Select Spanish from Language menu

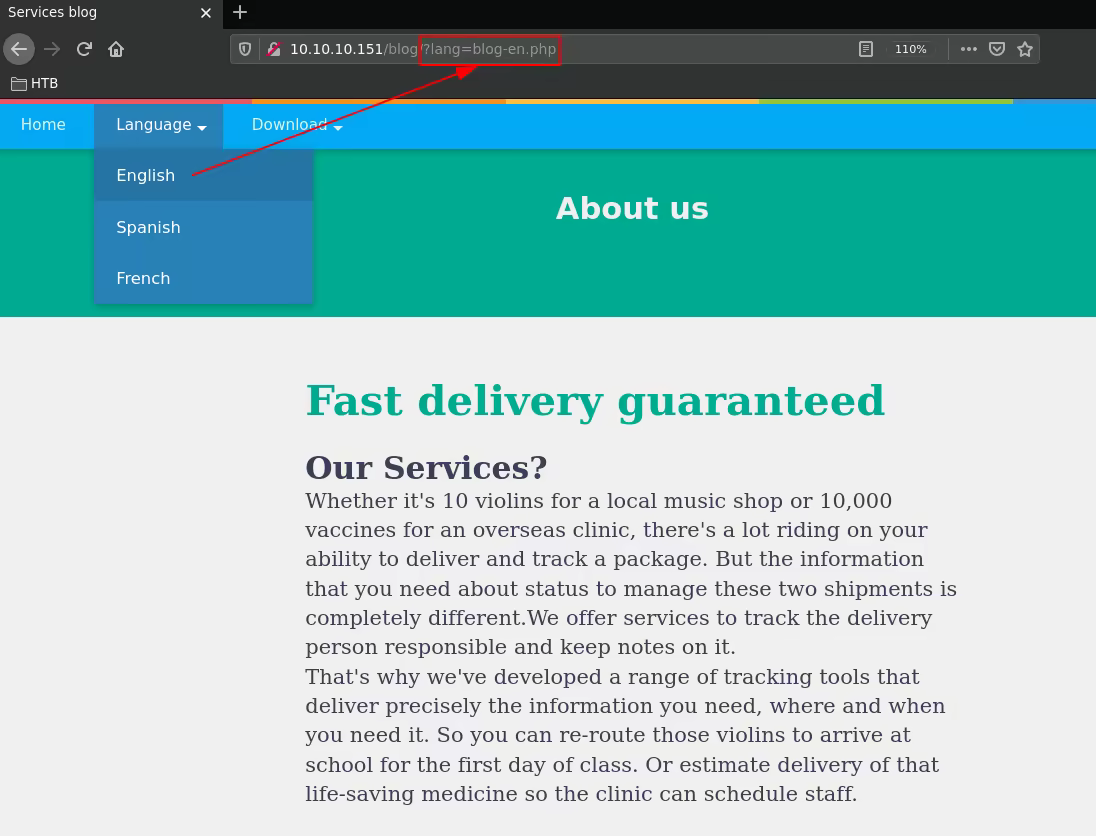tap(148, 227)
